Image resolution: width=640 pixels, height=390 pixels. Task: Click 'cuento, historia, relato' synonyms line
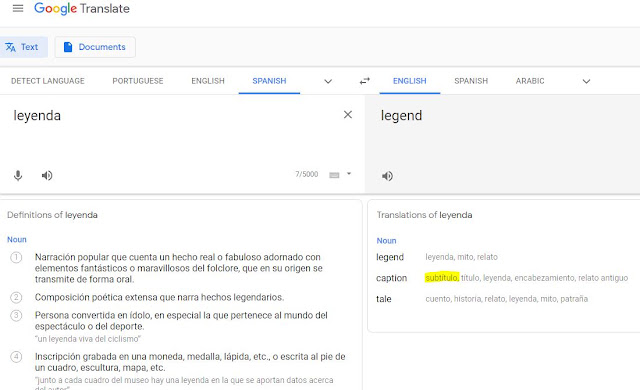[x=507, y=299]
